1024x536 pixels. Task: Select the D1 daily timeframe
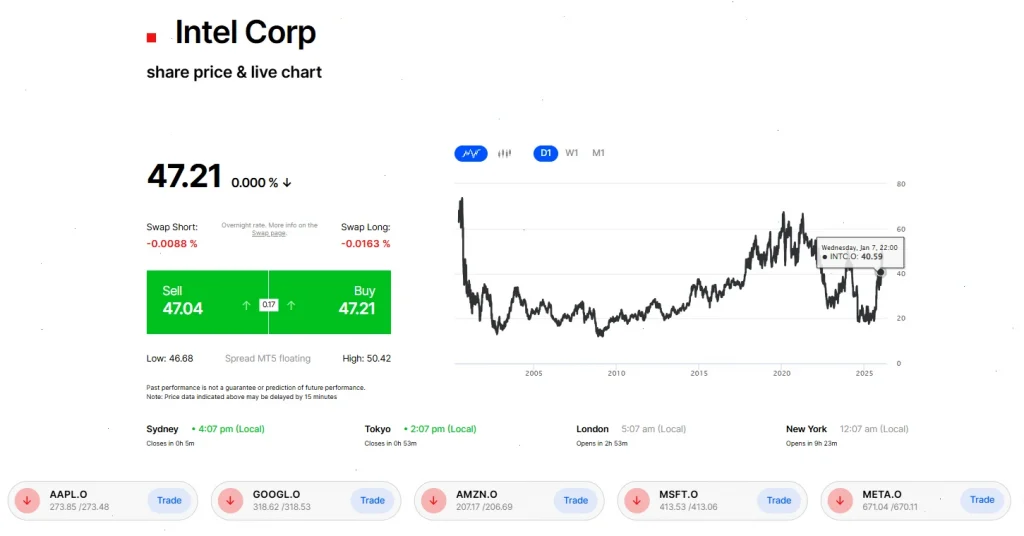pos(545,153)
